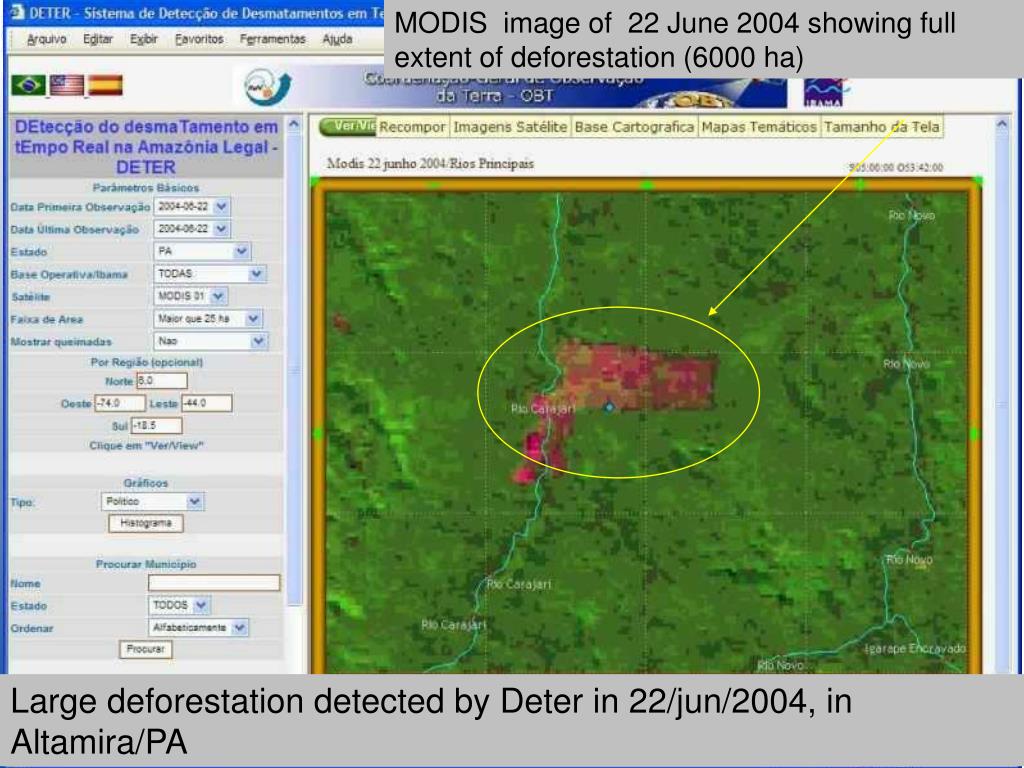Screen dimensions: 1024x768
Task: Click the Norte coordinate field
Action: [162, 381]
